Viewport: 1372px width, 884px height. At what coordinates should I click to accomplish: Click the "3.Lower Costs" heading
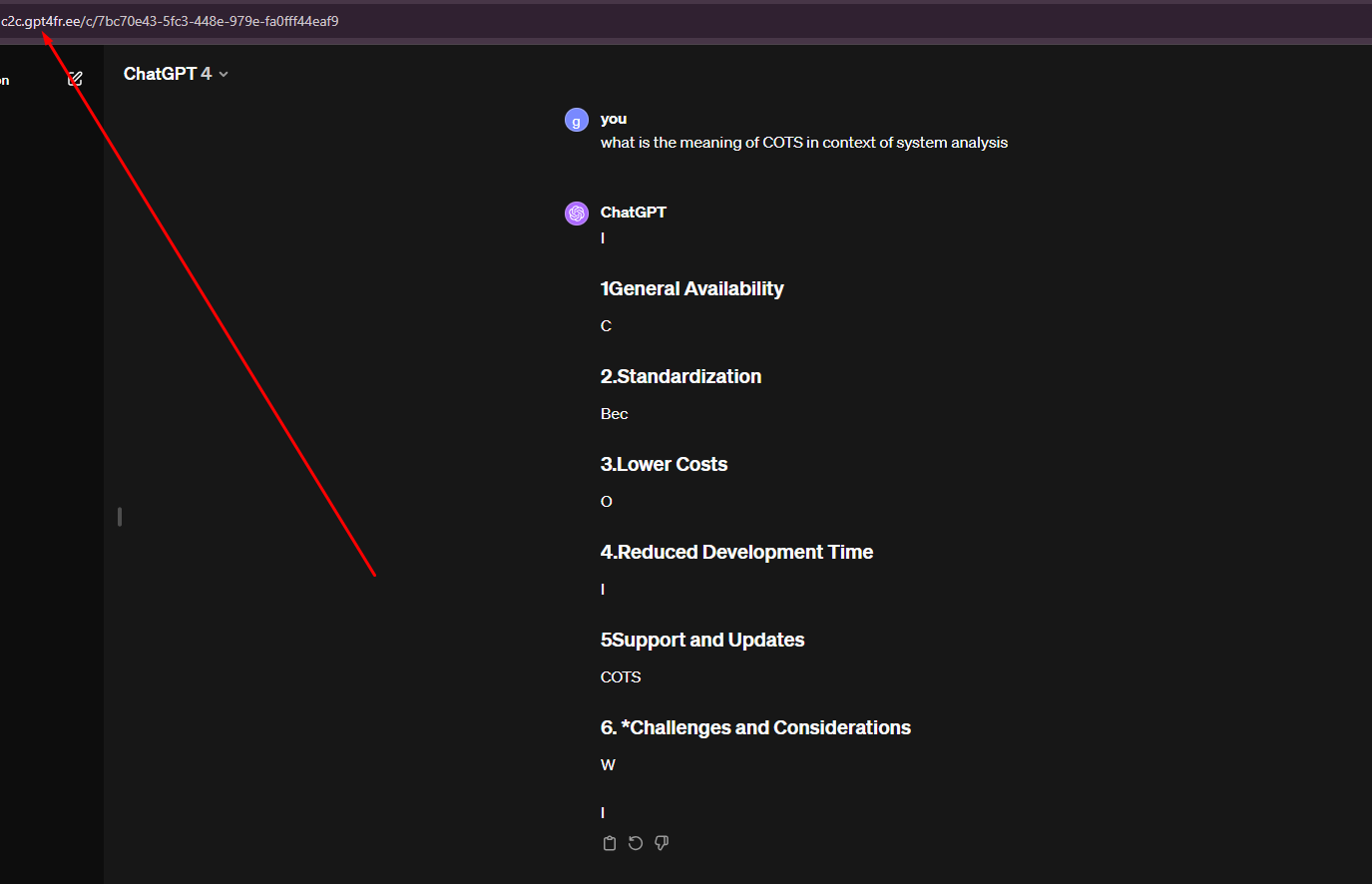[x=664, y=465]
